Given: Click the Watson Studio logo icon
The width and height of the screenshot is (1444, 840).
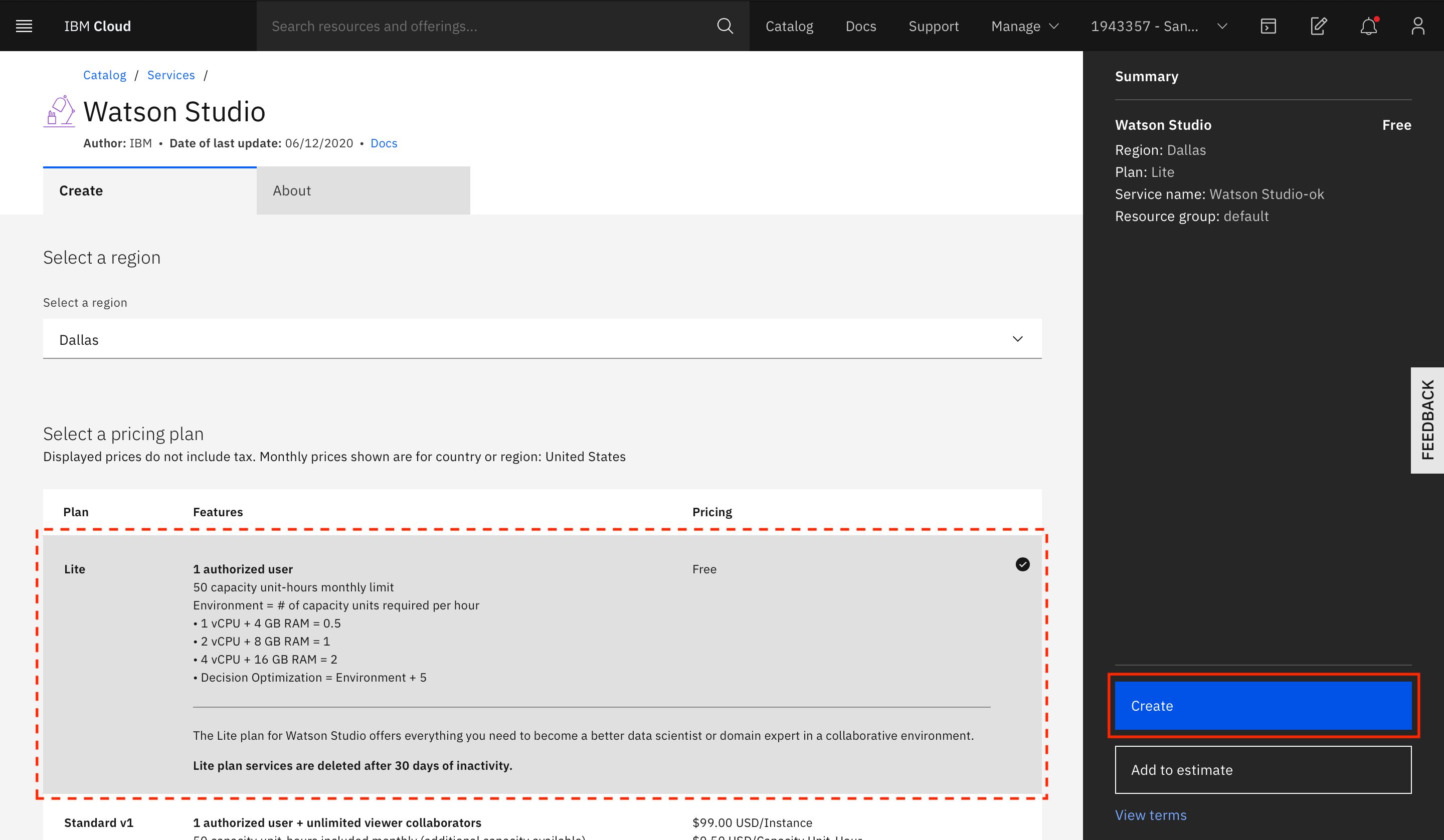Looking at the screenshot, I should click(59, 111).
